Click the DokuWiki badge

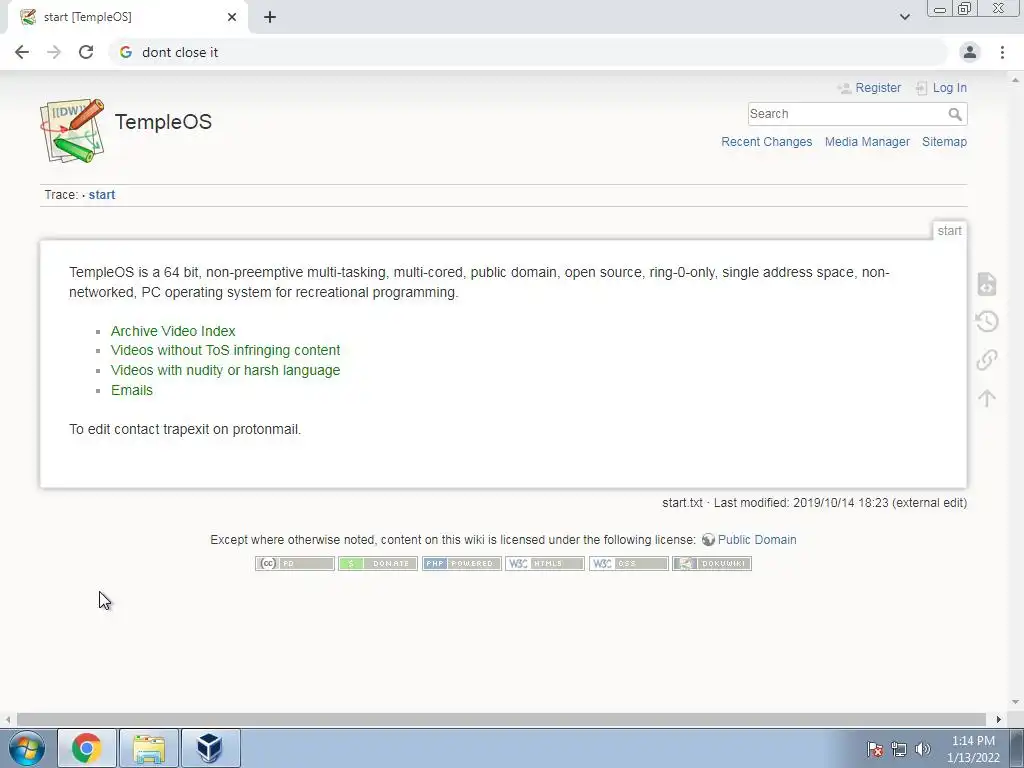pyautogui.click(x=712, y=563)
